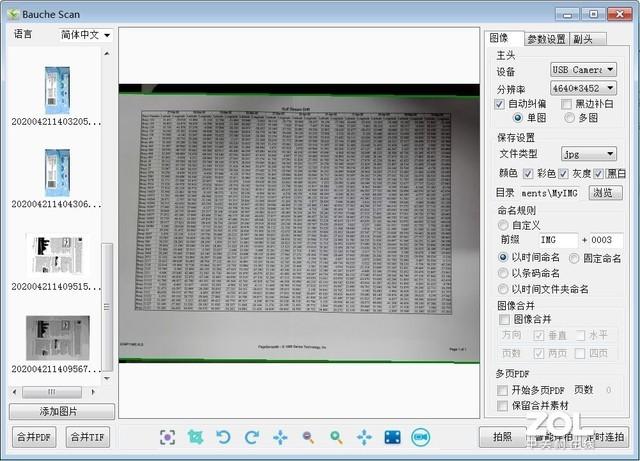
Task: Click the 前缀 IMG input field
Action: (x=558, y=240)
